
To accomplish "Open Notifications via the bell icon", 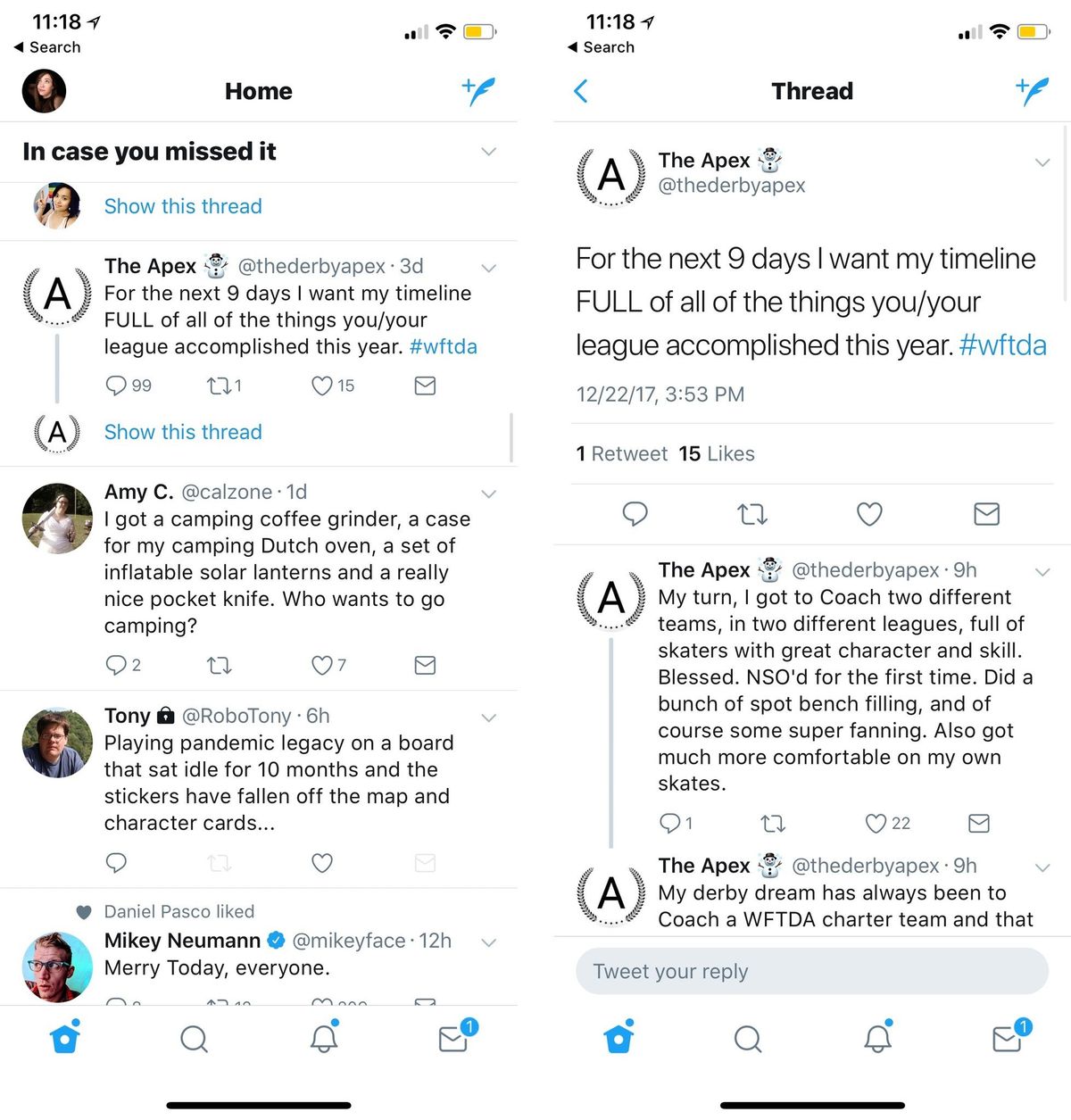I will (324, 1038).
